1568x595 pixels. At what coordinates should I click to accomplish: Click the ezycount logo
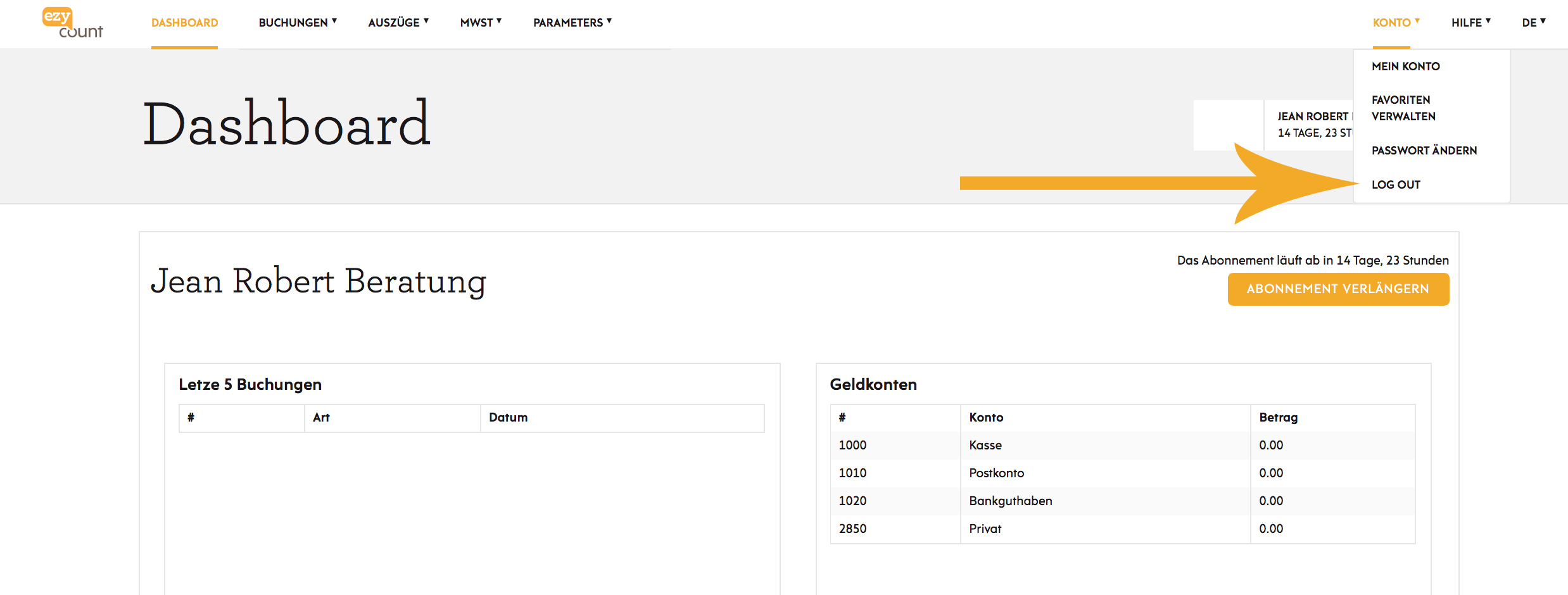click(72, 23)
